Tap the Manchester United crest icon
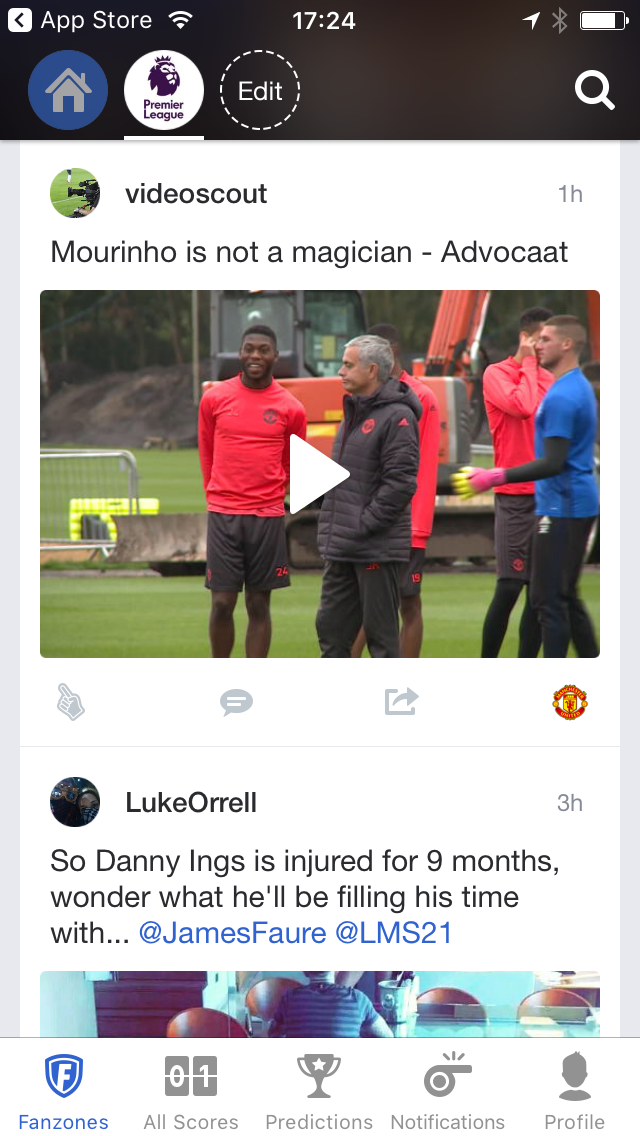 (570, 702)
